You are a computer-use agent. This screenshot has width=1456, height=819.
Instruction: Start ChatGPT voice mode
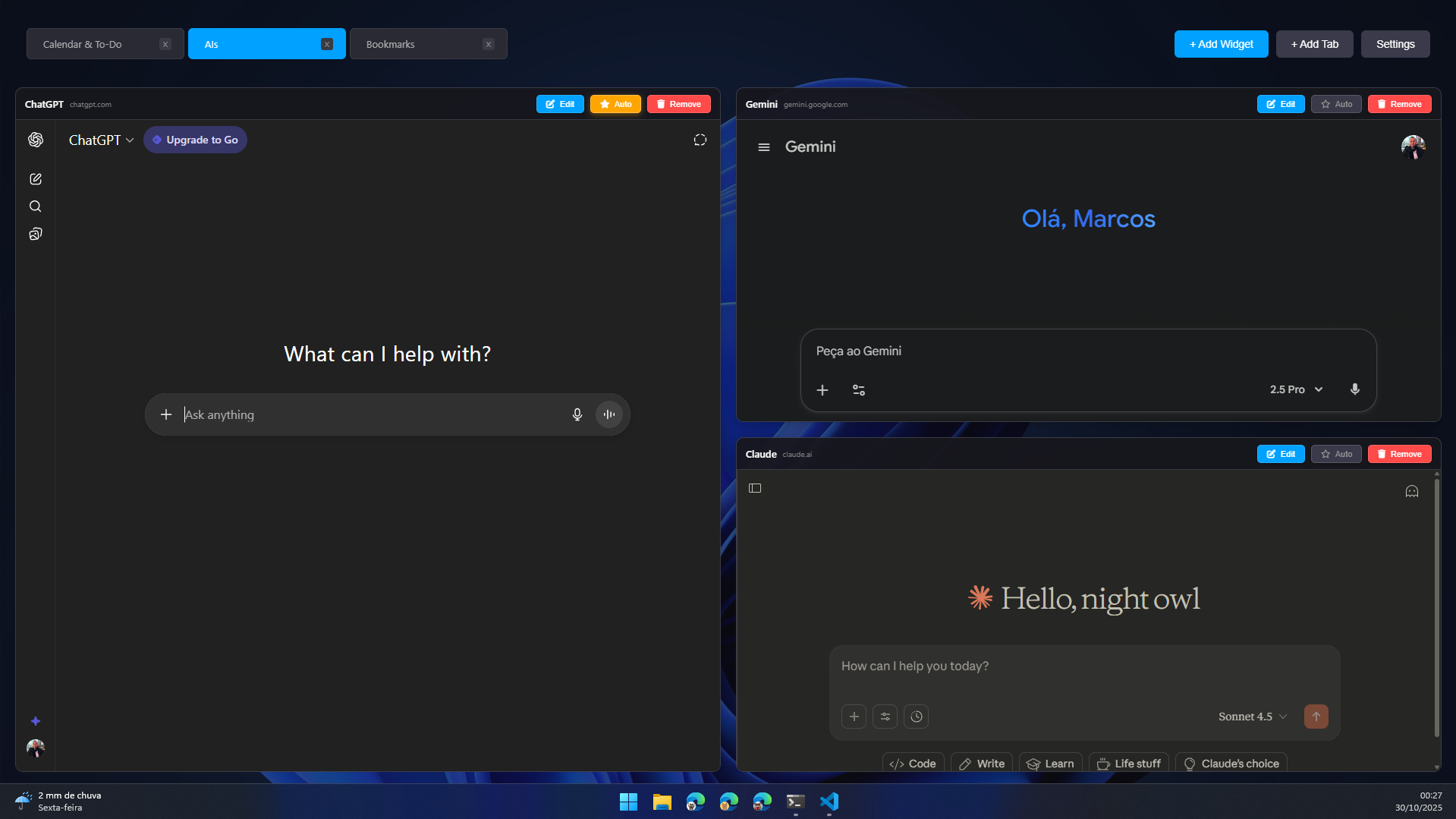(609, 414)
